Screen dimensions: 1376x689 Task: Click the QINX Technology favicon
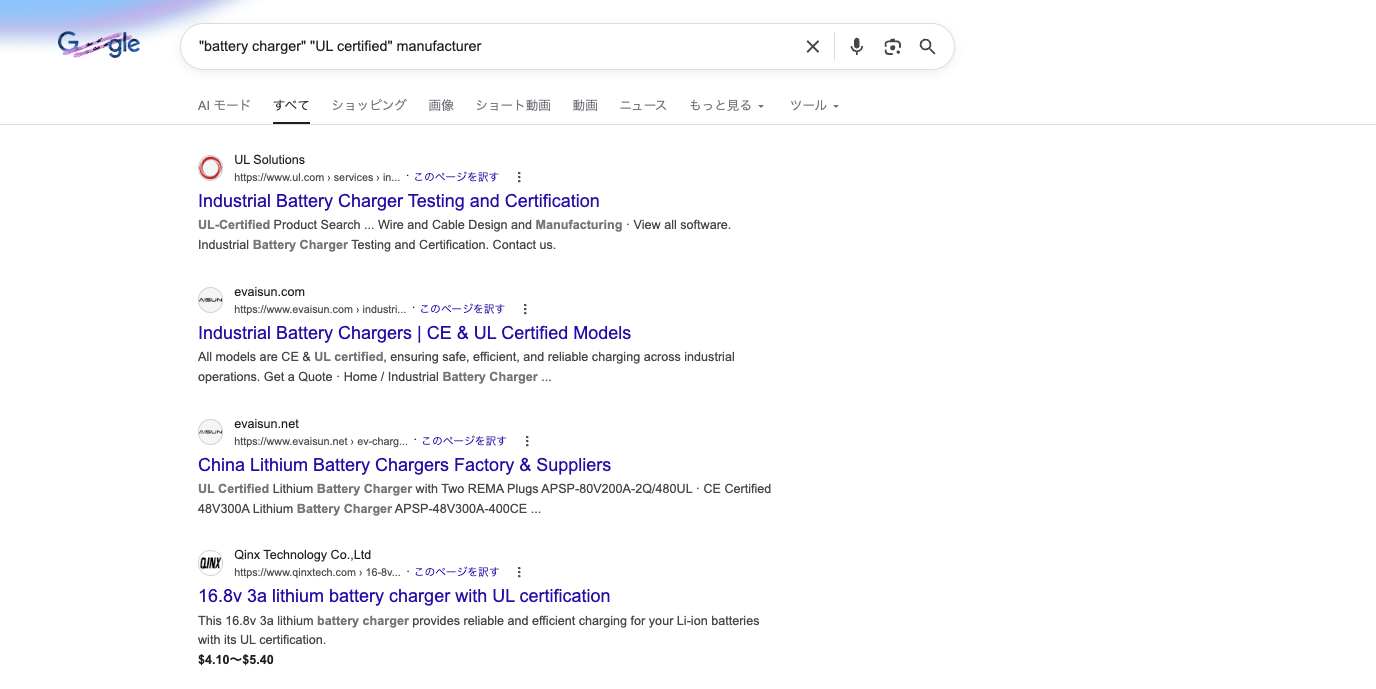(210, 562)
